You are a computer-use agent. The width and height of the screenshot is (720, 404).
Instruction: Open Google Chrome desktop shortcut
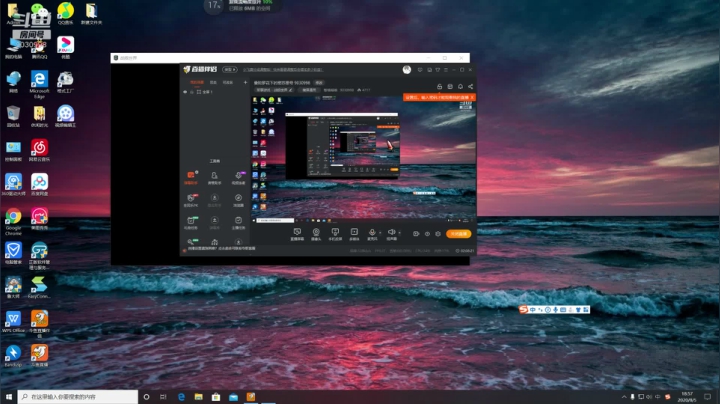click(x=13, y=221)
